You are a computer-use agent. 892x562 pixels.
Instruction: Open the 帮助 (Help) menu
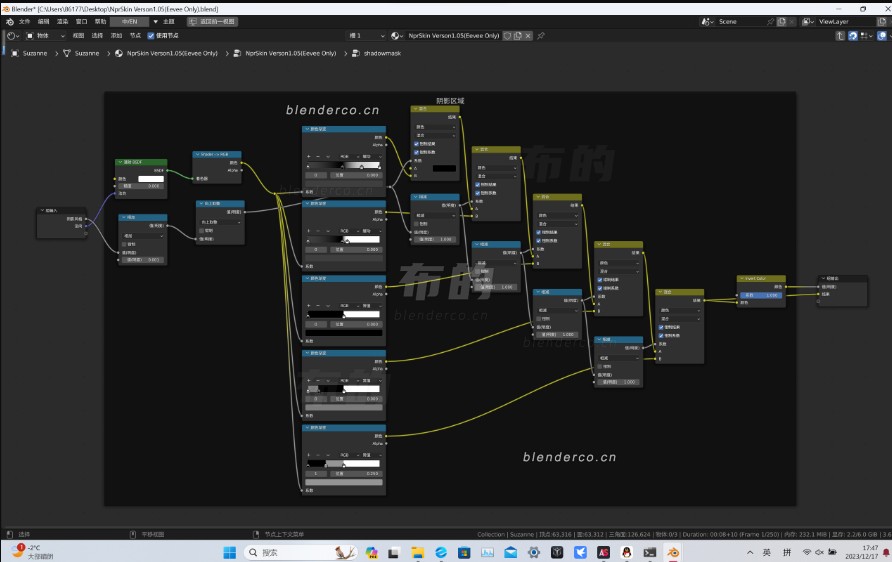101,22
